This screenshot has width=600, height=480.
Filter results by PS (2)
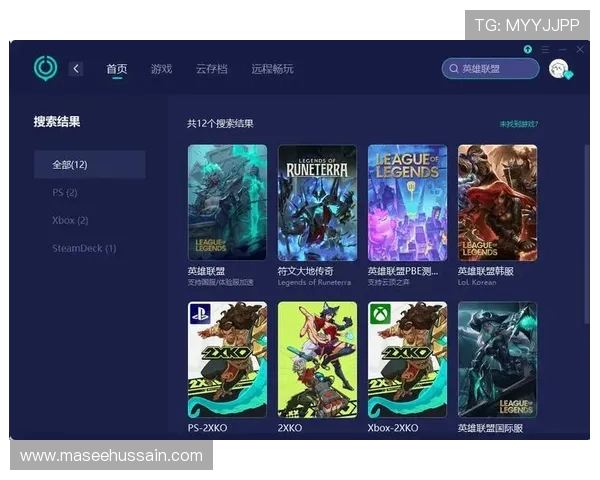click(65, 193)
